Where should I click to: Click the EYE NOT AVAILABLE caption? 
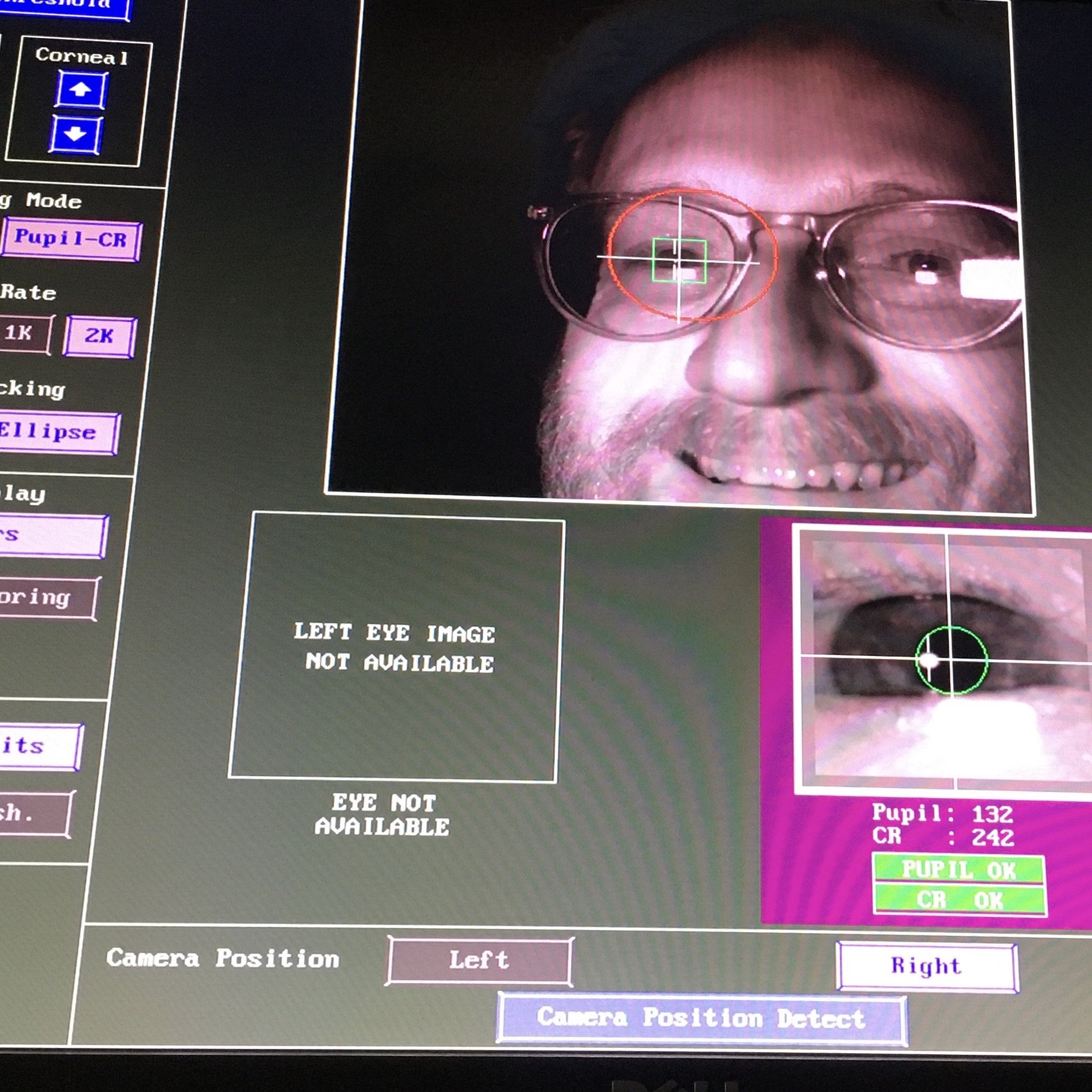pyautogui.click(x=383, y=815)
